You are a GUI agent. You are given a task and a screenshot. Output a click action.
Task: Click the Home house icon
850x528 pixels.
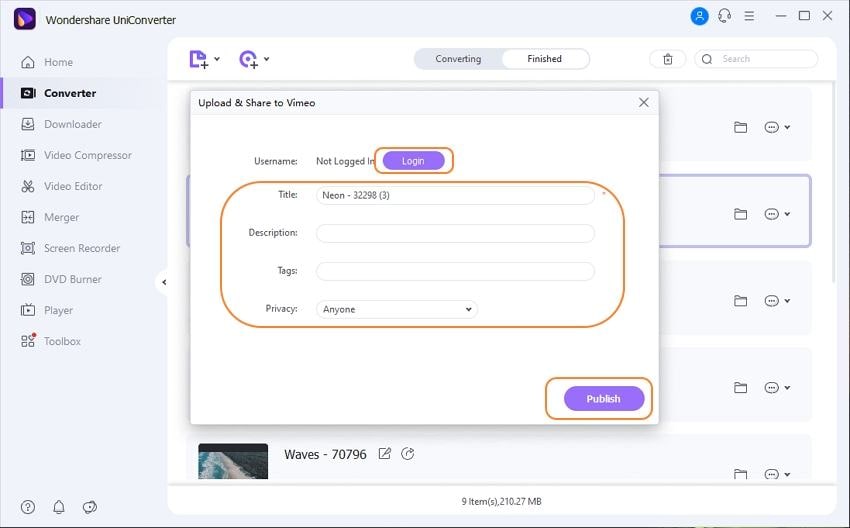point(28,62)
